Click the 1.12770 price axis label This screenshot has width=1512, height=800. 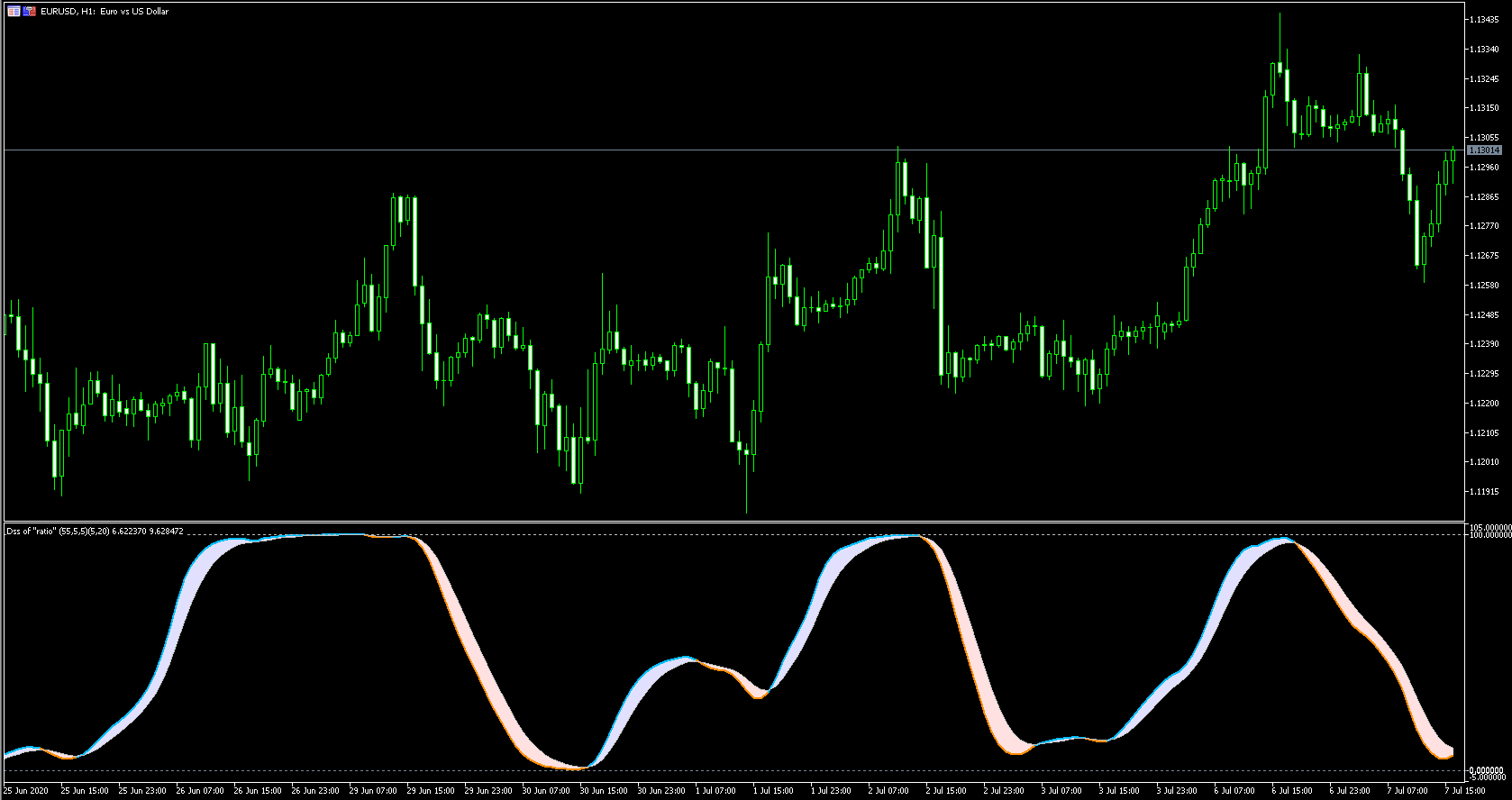(x=1484, y=226)
